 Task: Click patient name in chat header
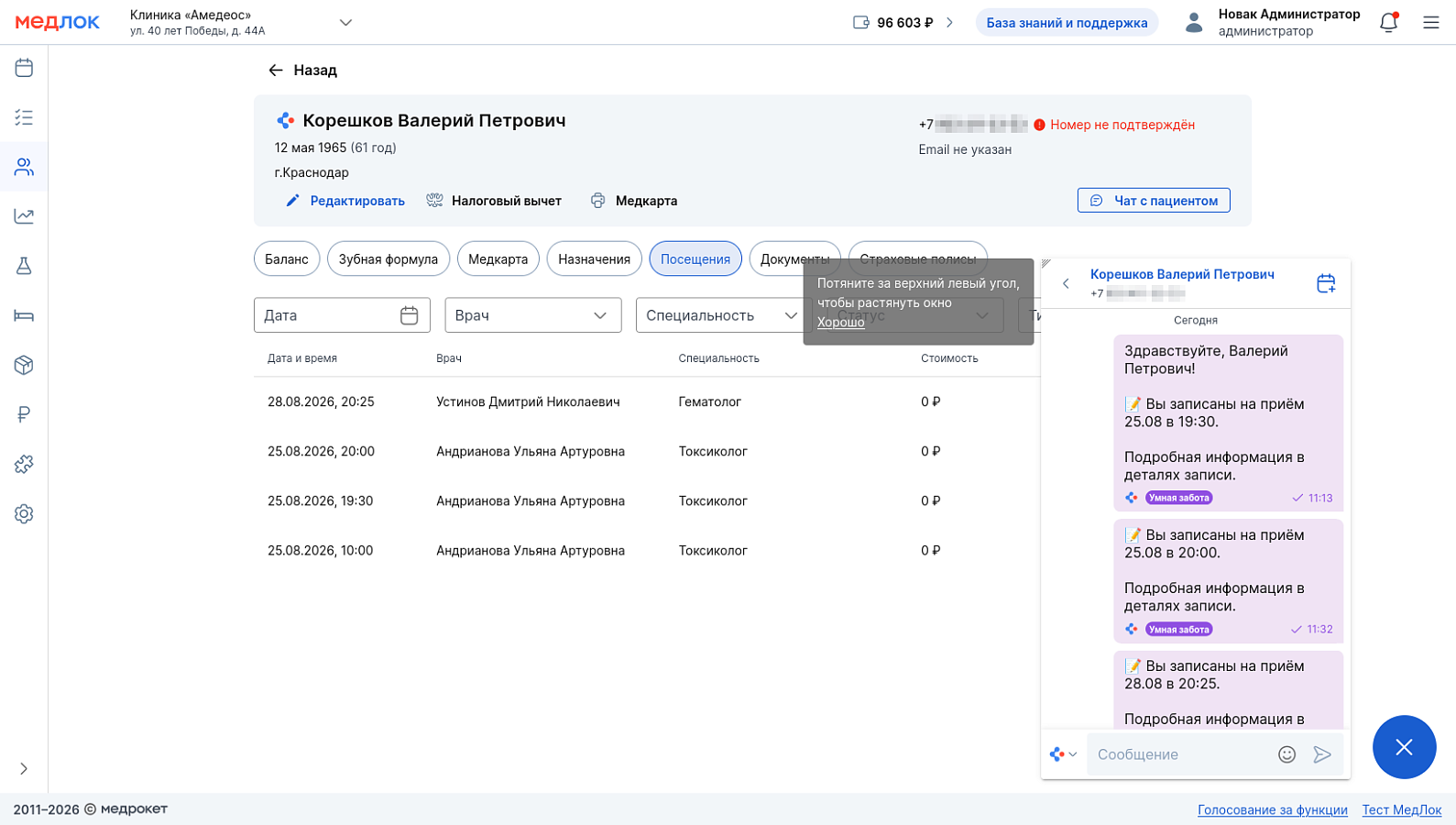coord(1182,274)
